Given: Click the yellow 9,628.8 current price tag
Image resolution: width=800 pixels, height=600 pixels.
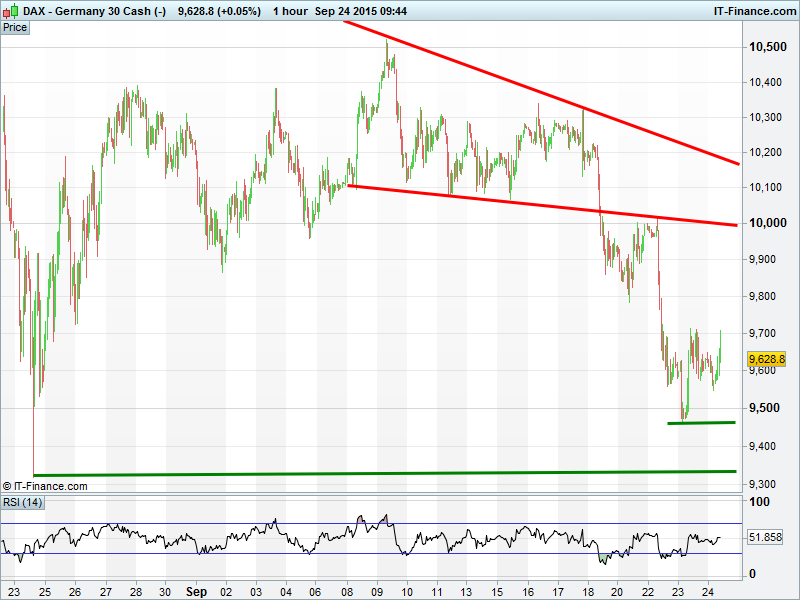Looking at the screenshot, I should coord(767,359).
